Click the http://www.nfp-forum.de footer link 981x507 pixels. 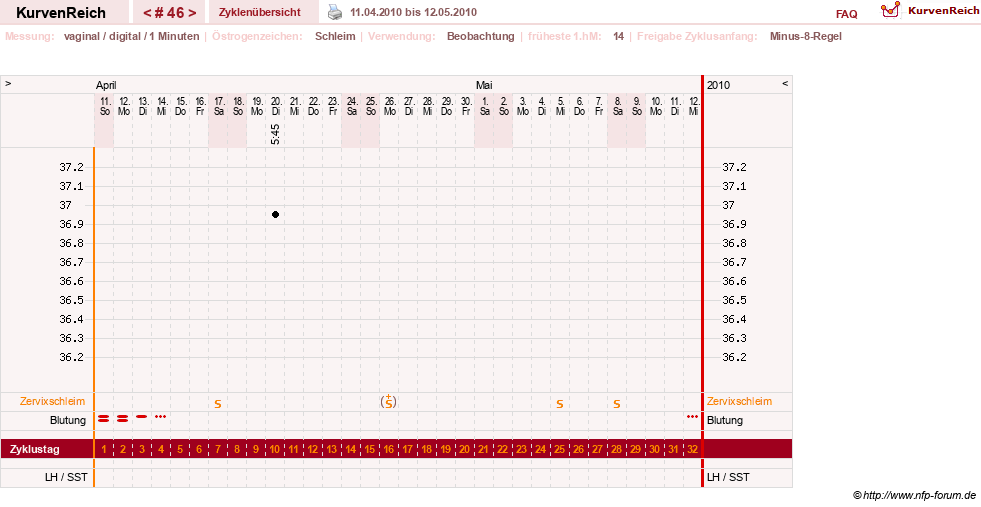(x=920, y=496)
